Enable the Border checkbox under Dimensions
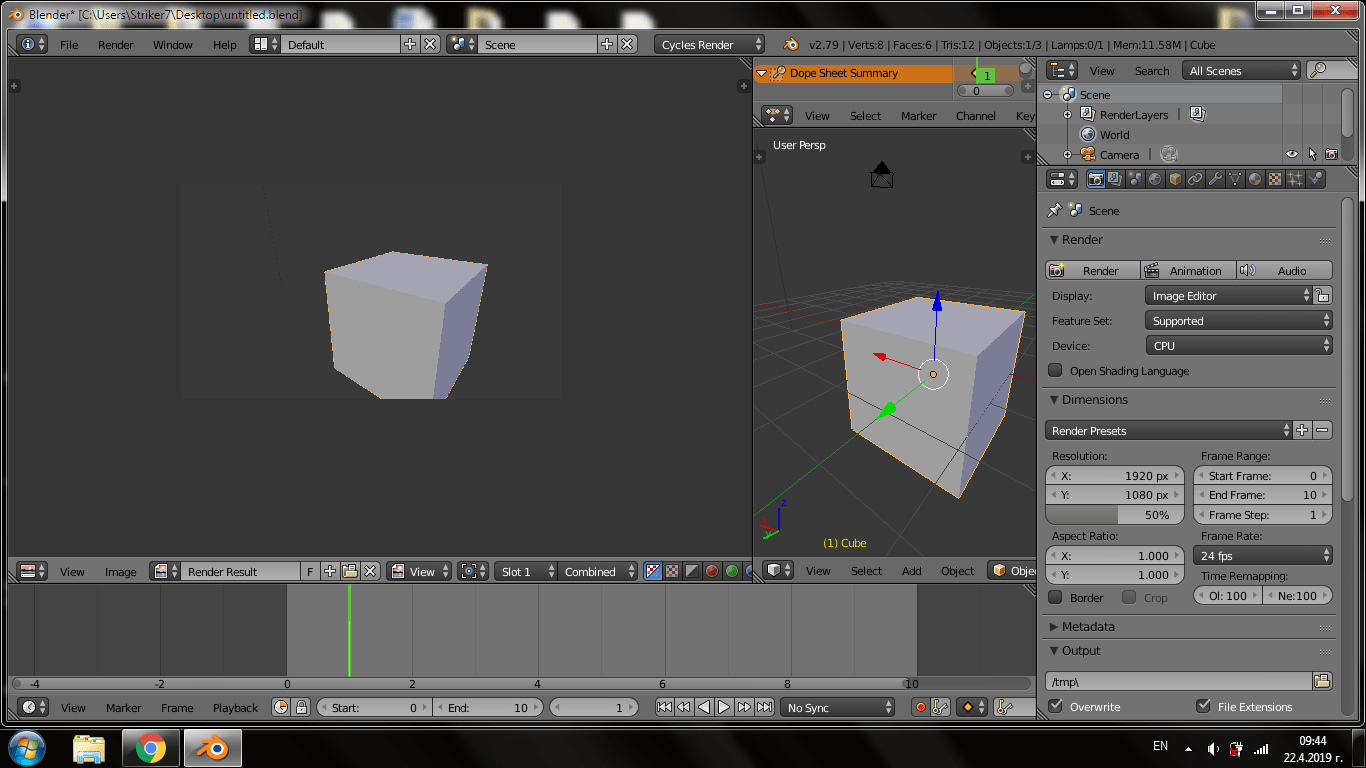Viewport: 1366px width, 768px height. (x=1055, y=597)
